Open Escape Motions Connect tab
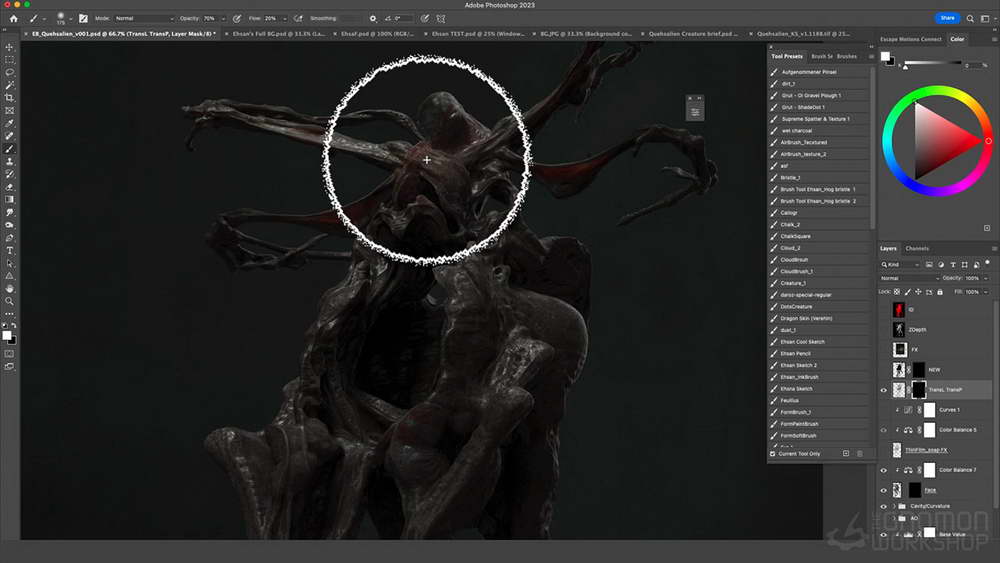 [911, 40]
